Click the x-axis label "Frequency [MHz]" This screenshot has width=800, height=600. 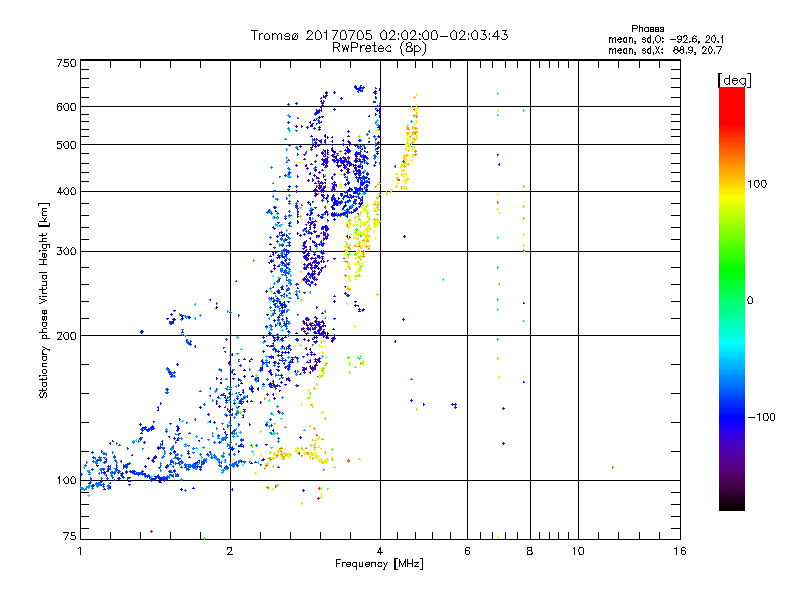coord(379,564)
